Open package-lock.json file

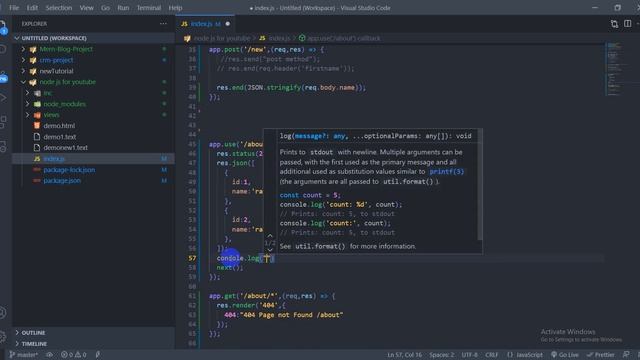[69, 170]
